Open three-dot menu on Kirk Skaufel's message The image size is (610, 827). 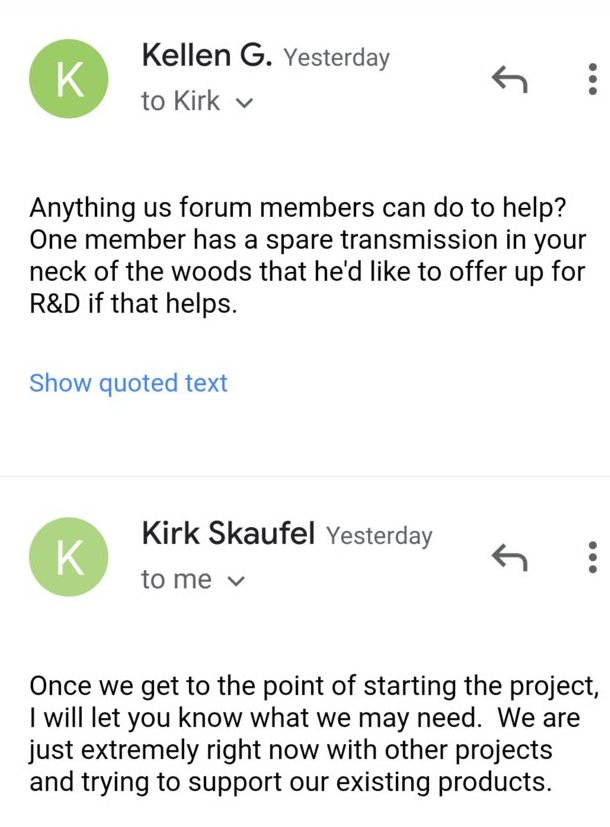[592, 557]
